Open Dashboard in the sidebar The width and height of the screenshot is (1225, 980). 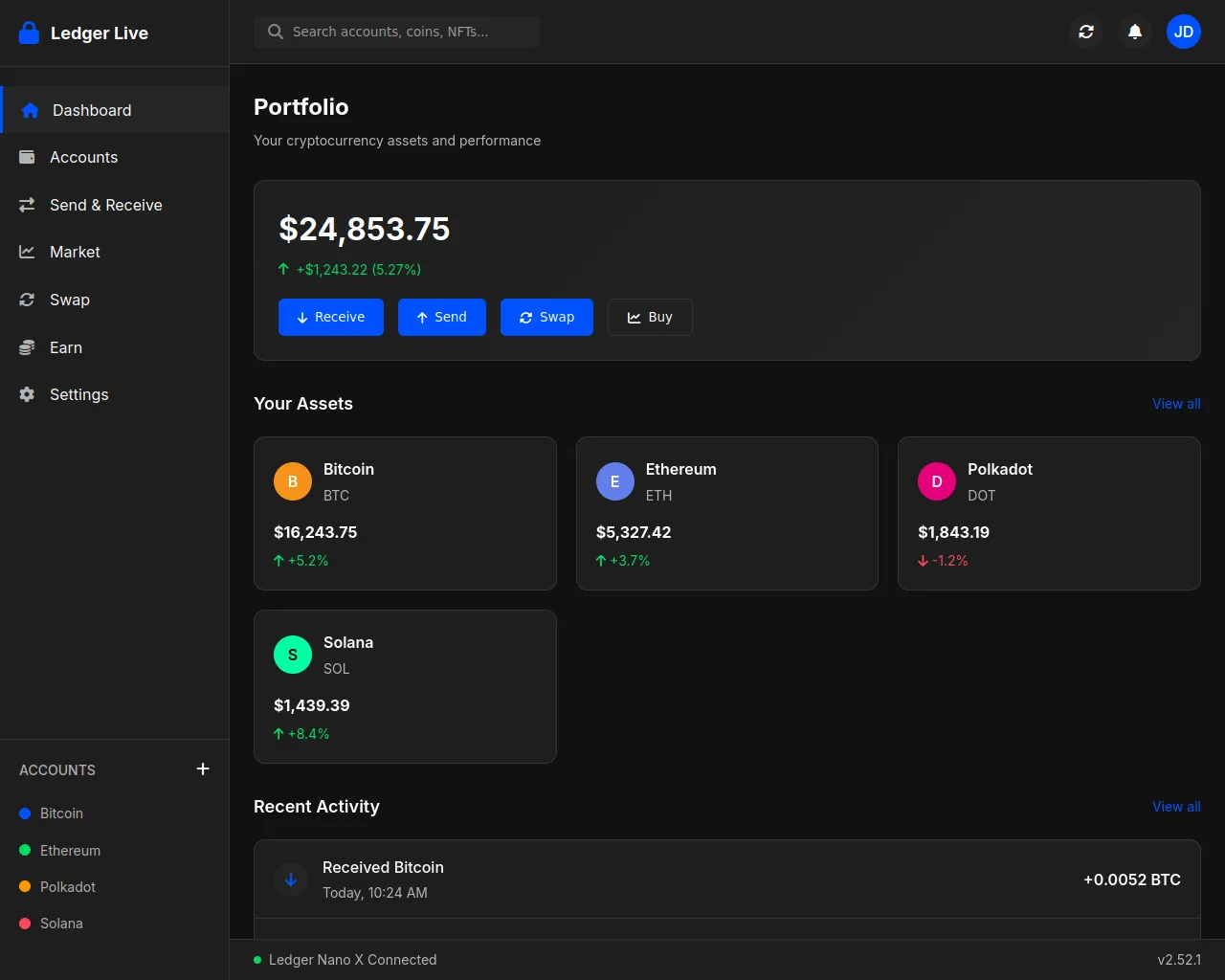pos(115,110)
